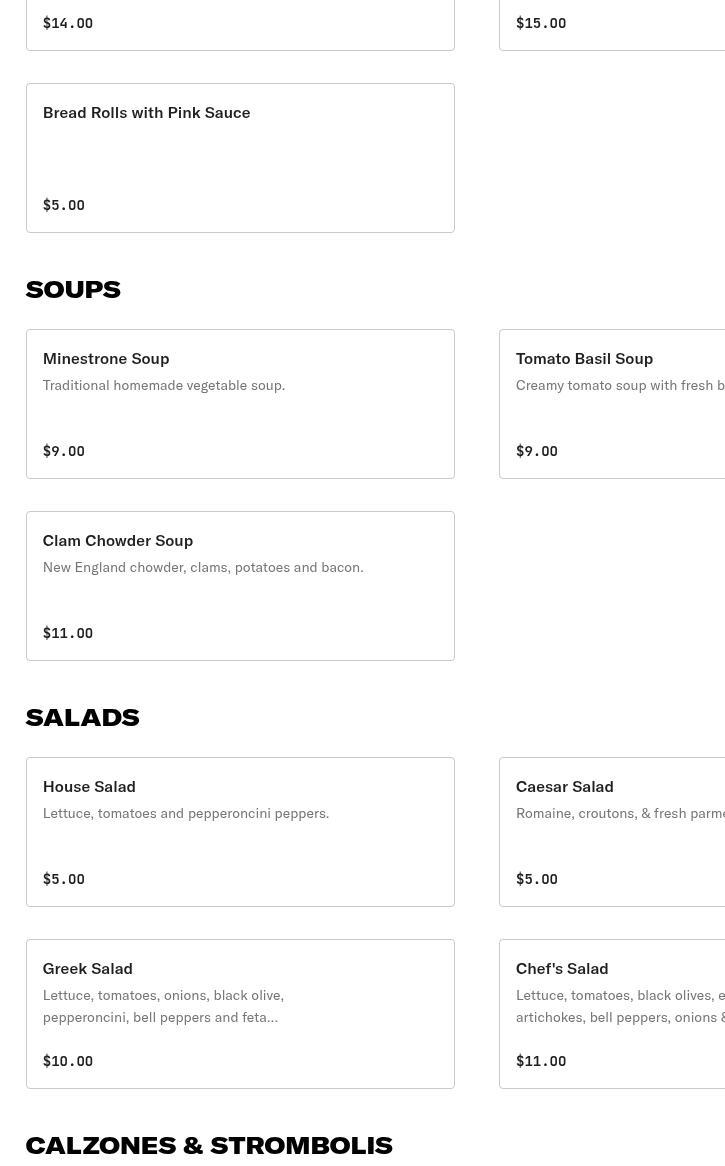Click the $5.00 price under Bread Rolls
This screenshot has height=1166, width=725.
pos(64,205)
